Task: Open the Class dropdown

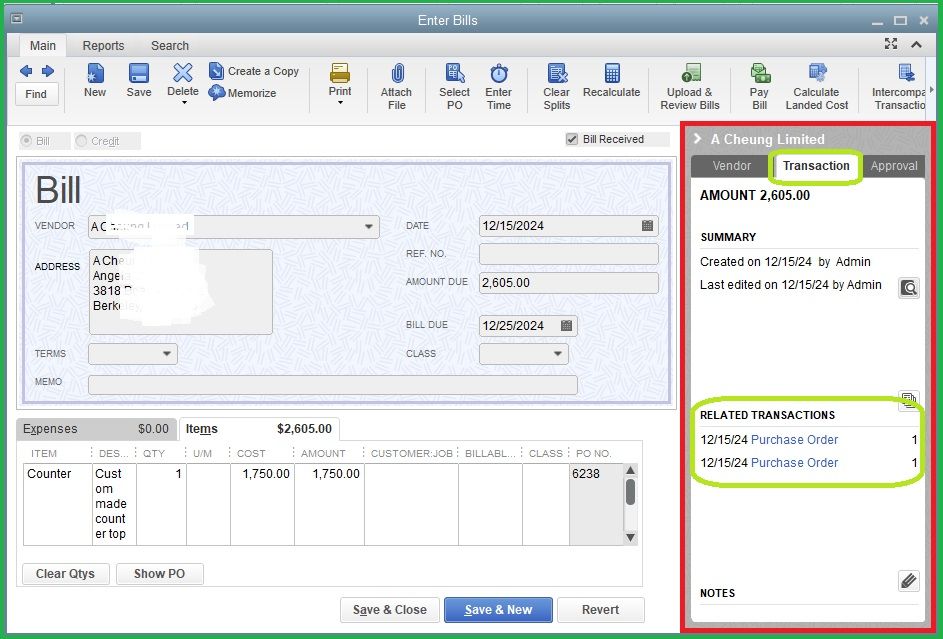Action: tap(558, 353)
